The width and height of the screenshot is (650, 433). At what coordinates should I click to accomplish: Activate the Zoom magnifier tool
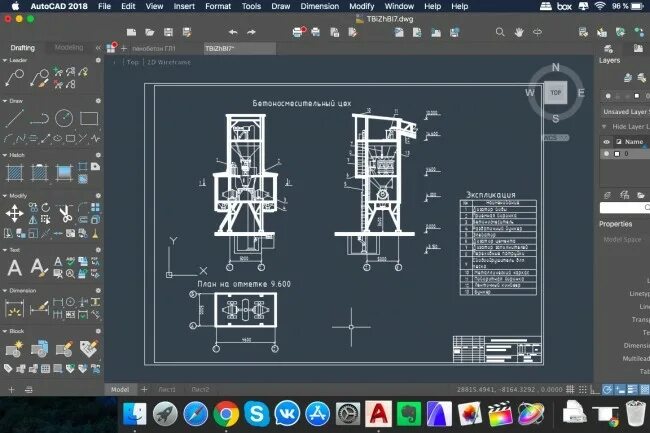pos(500,32)
